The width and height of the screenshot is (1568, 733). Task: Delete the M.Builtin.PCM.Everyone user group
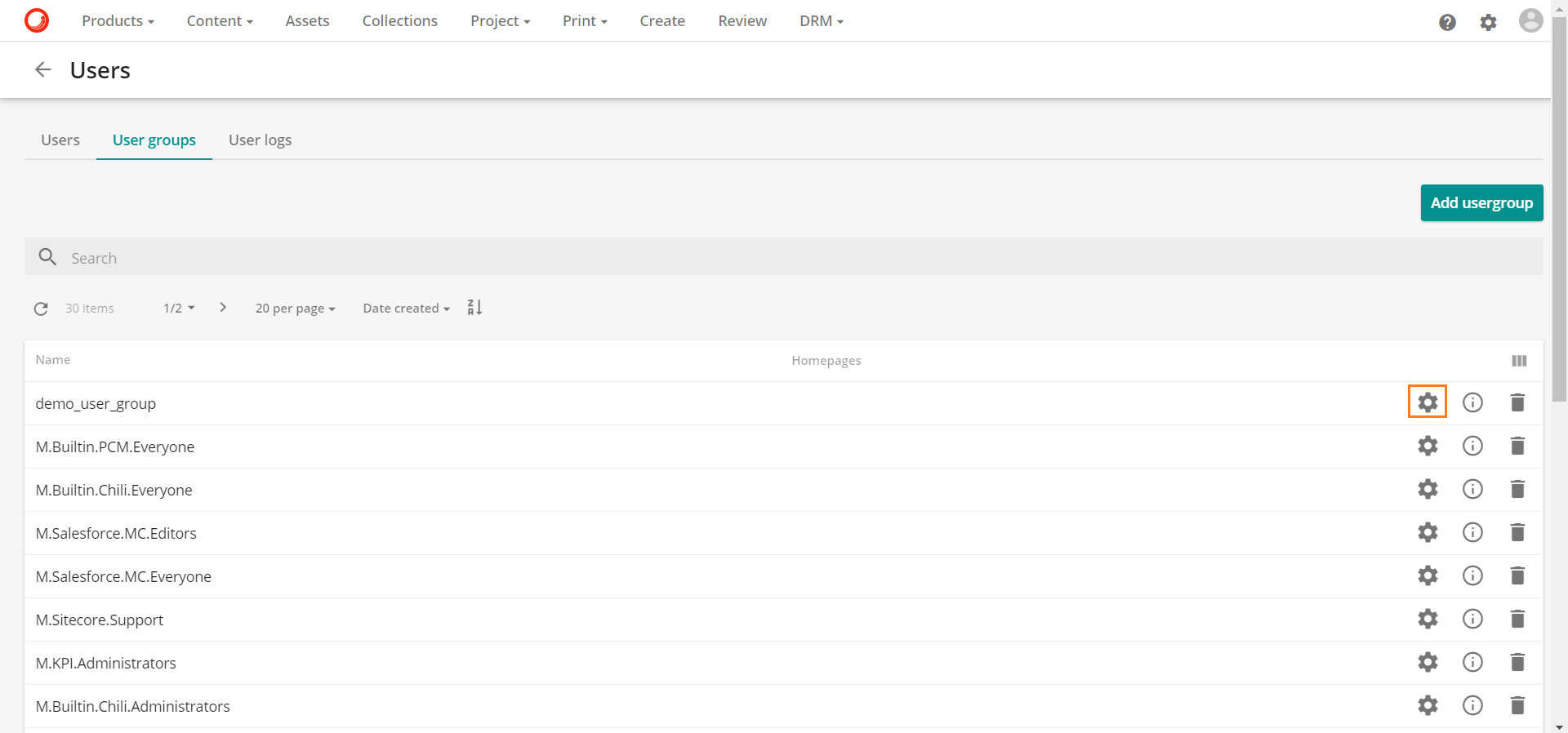[1517, 446]
